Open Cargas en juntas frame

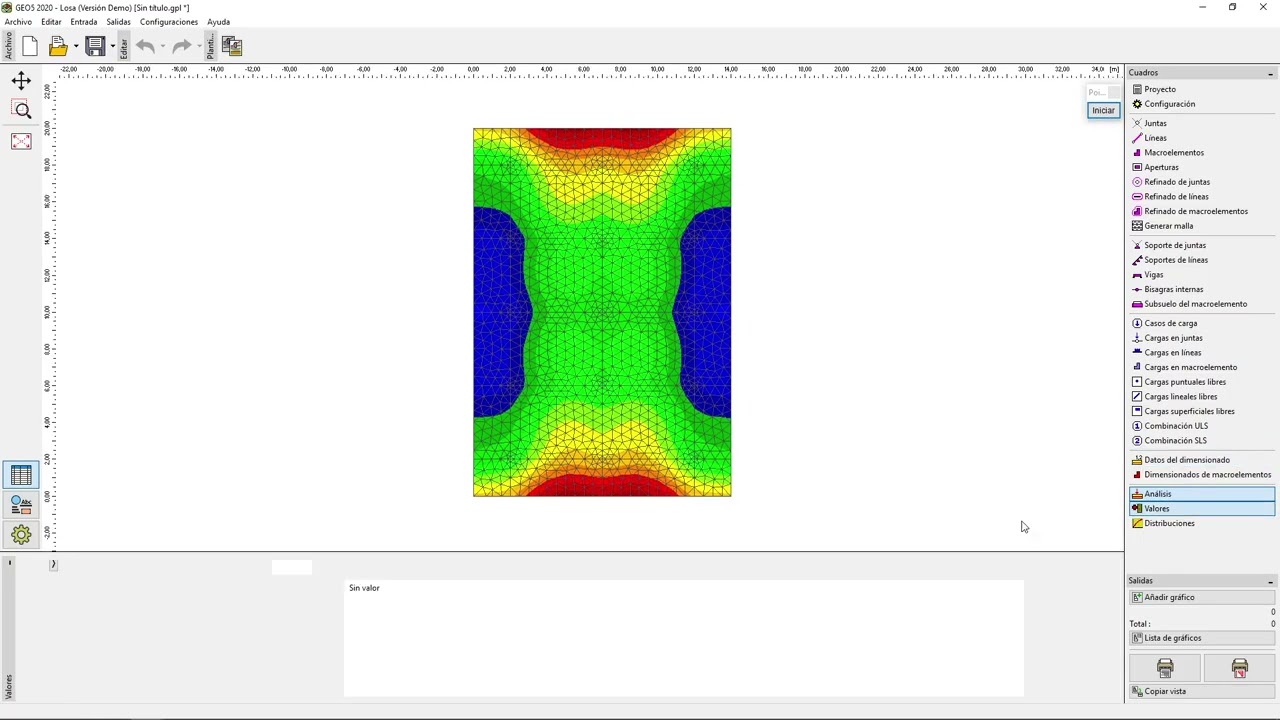[x=1202, y=338]
